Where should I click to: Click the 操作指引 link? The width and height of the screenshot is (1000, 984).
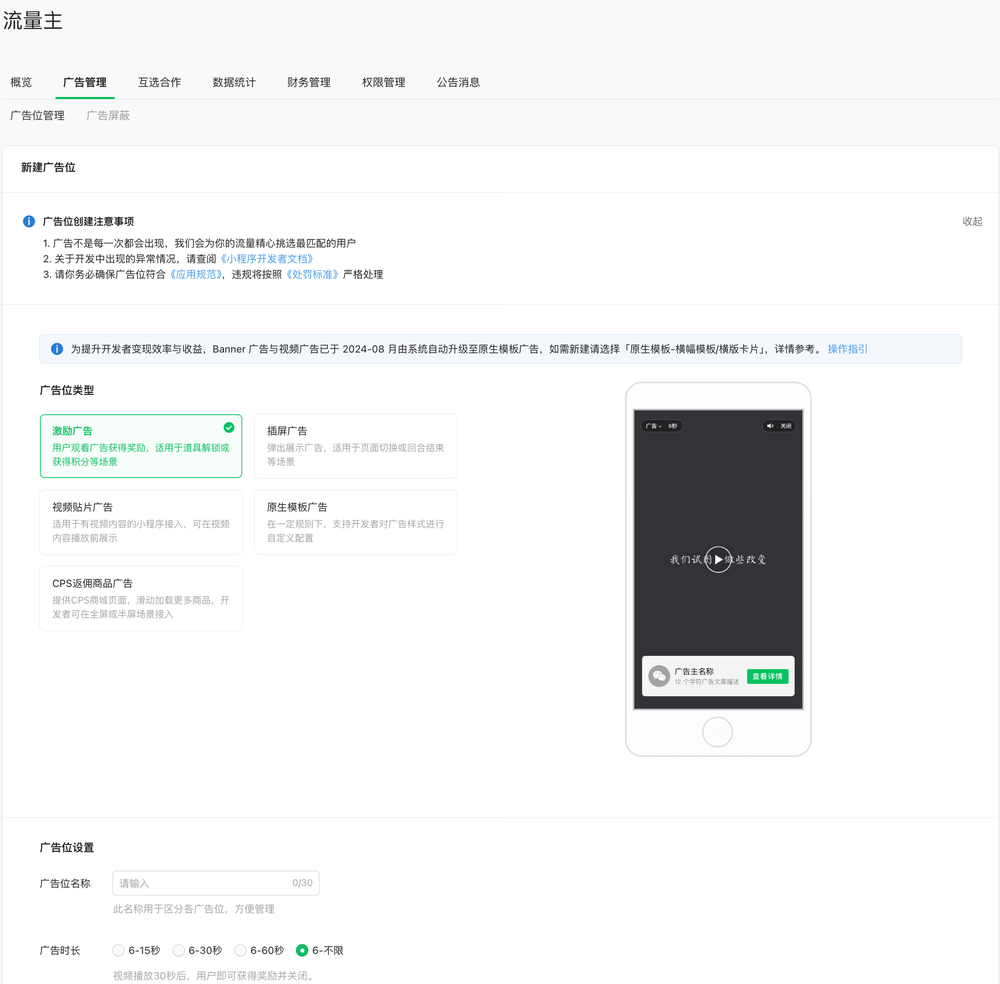(x=847, y=349)
